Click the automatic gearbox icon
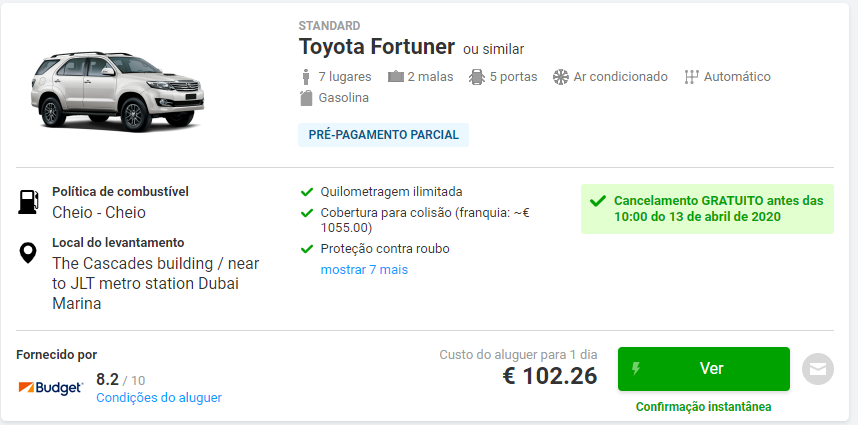 click(x=692, y=77)
